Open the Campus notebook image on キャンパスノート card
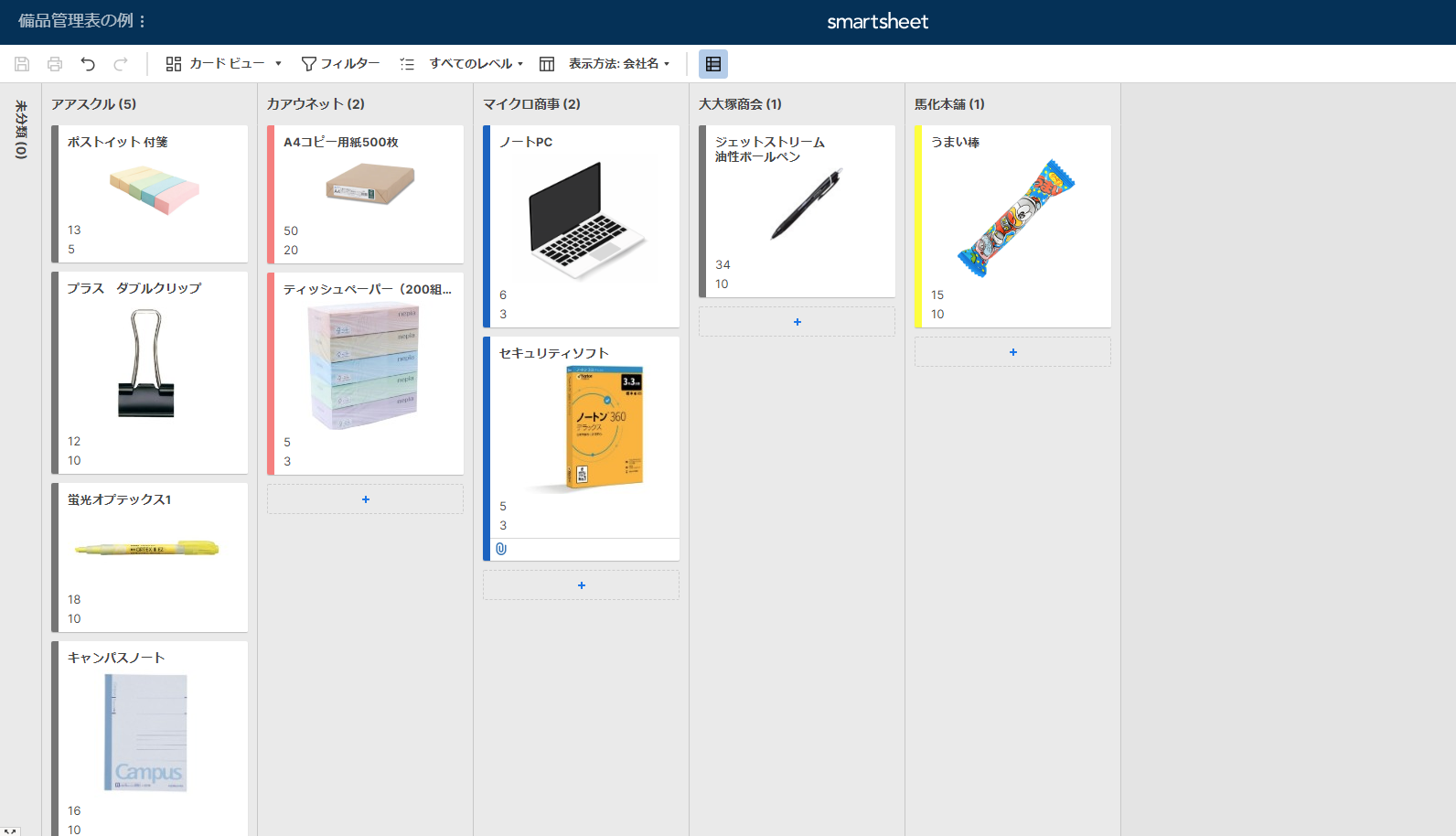This screenshot has width=1456, height=836. point(146,733)
